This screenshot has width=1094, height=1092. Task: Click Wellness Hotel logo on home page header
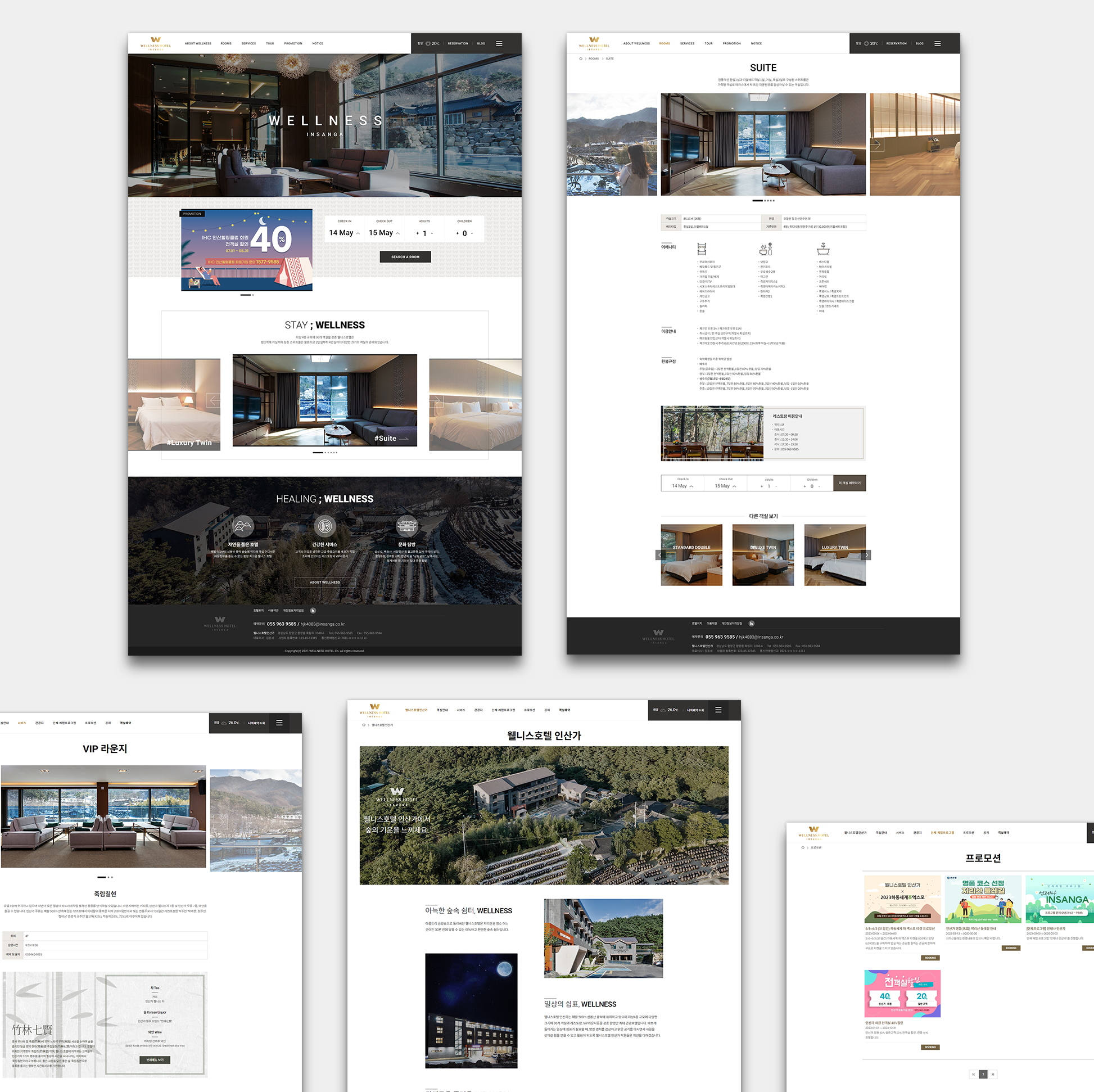tap(156, 43)
